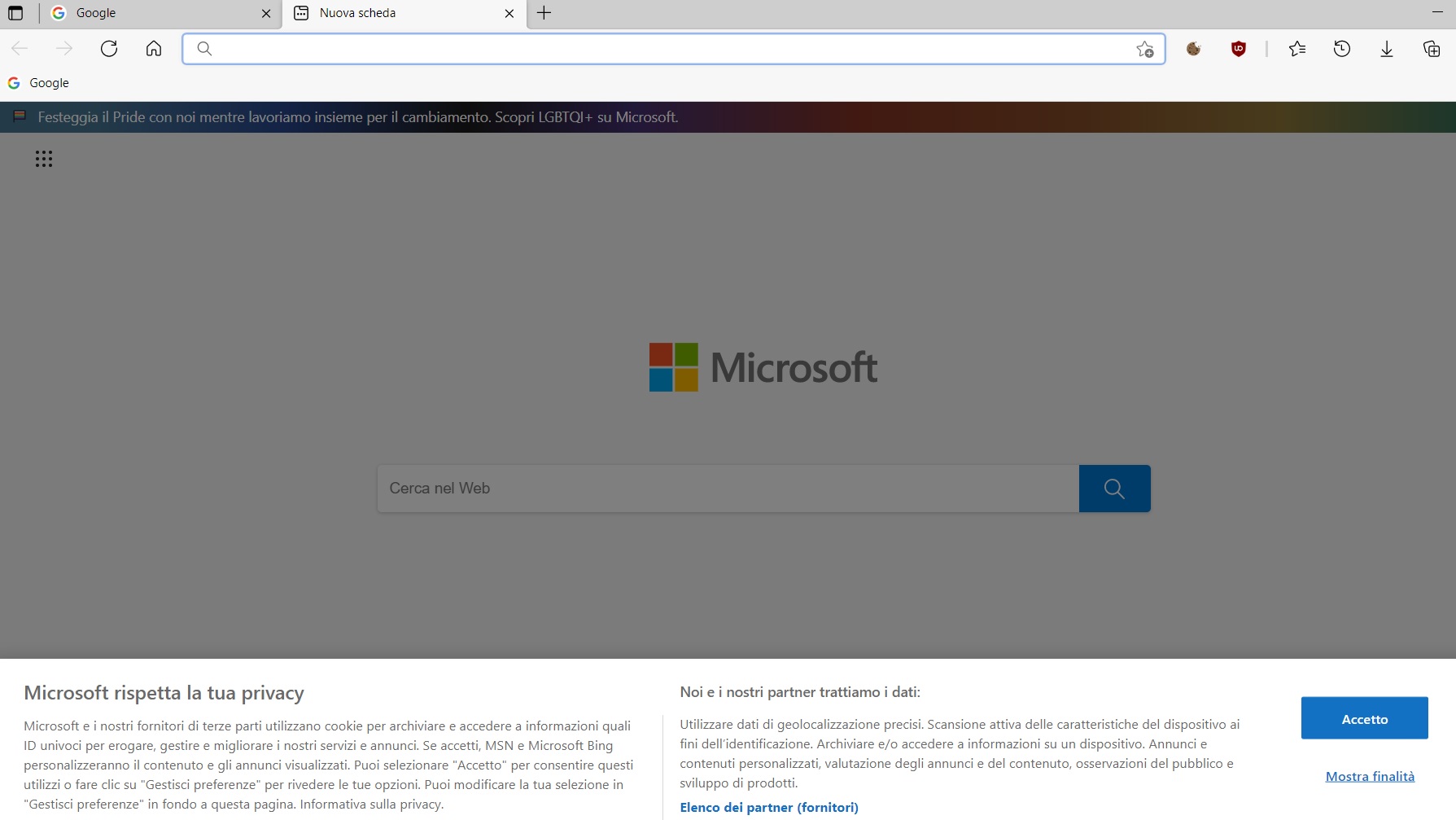Open the tab actions menu
Viewport: 1456px width, 820px height.
[14, 12]
